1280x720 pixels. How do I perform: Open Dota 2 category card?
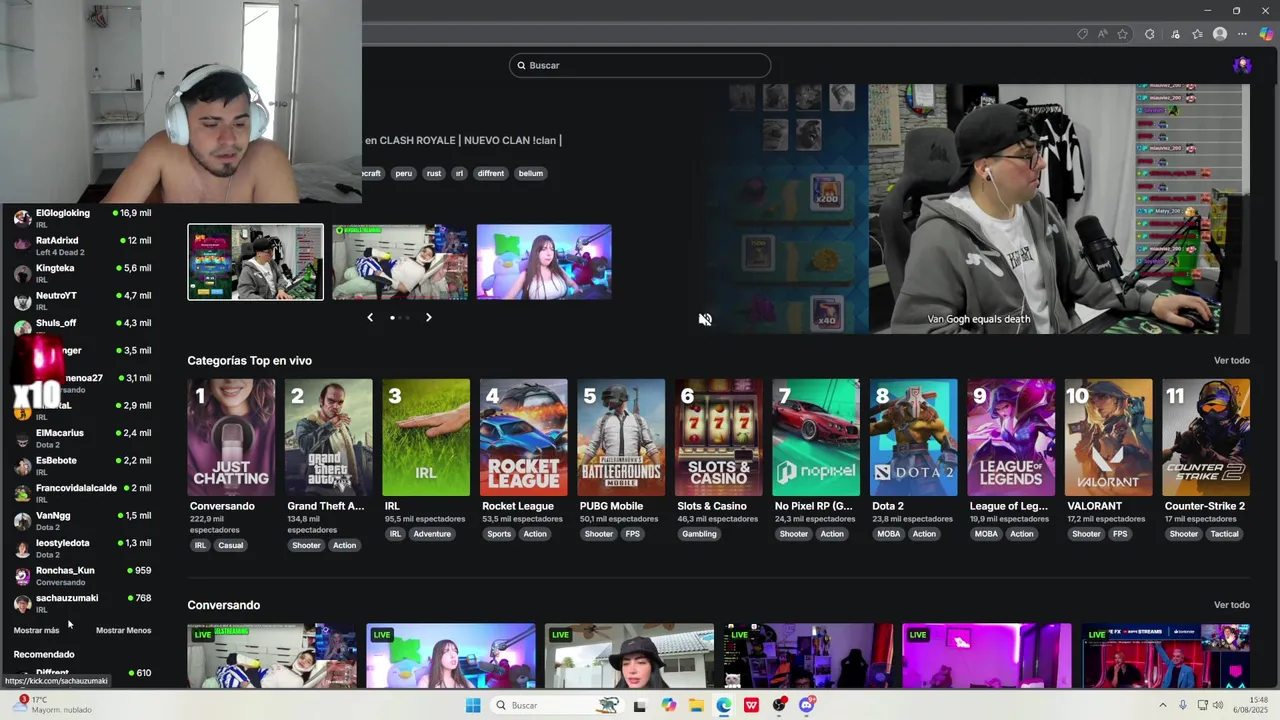pyautogui.click(x=913, y=437)
